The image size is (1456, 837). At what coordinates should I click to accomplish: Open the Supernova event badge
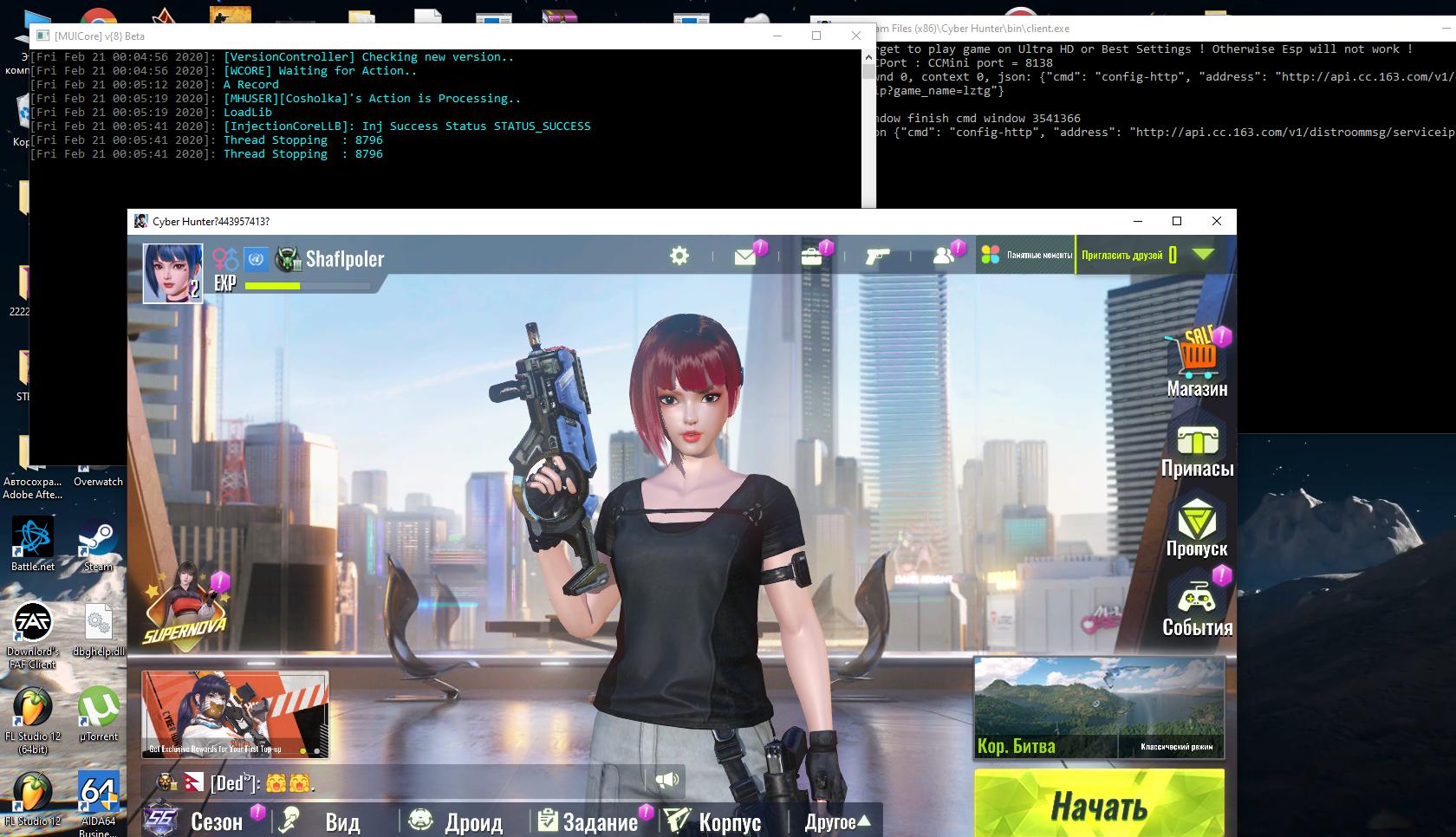[x=186, y=607]
